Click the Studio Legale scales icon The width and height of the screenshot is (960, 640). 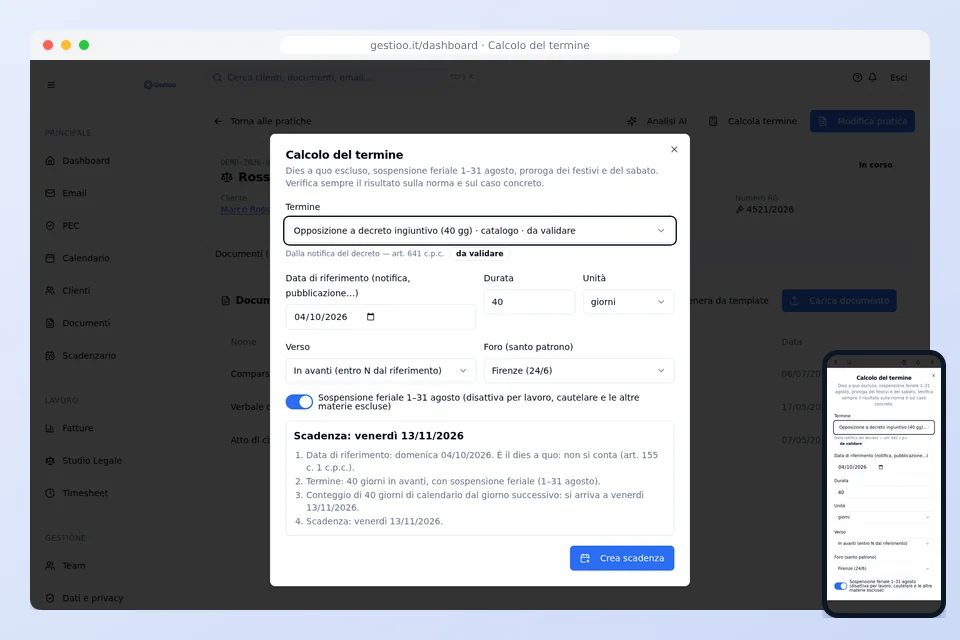tap(50, 461)
